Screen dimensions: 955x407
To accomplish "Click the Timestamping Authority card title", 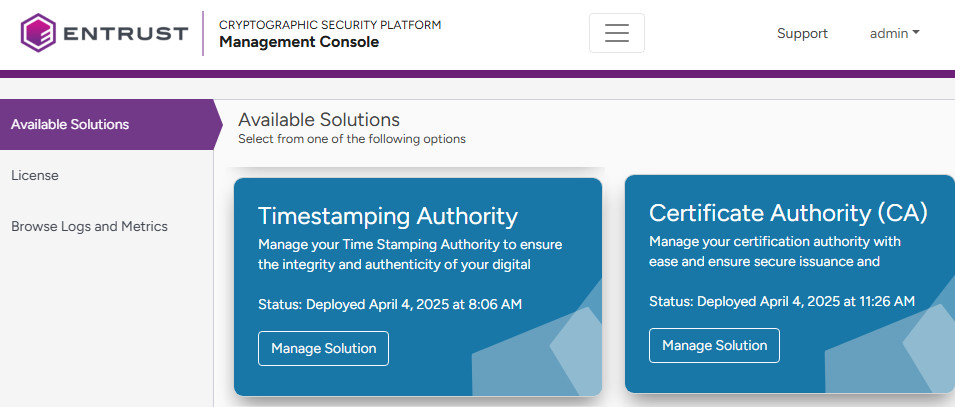I will pos(388,216).
